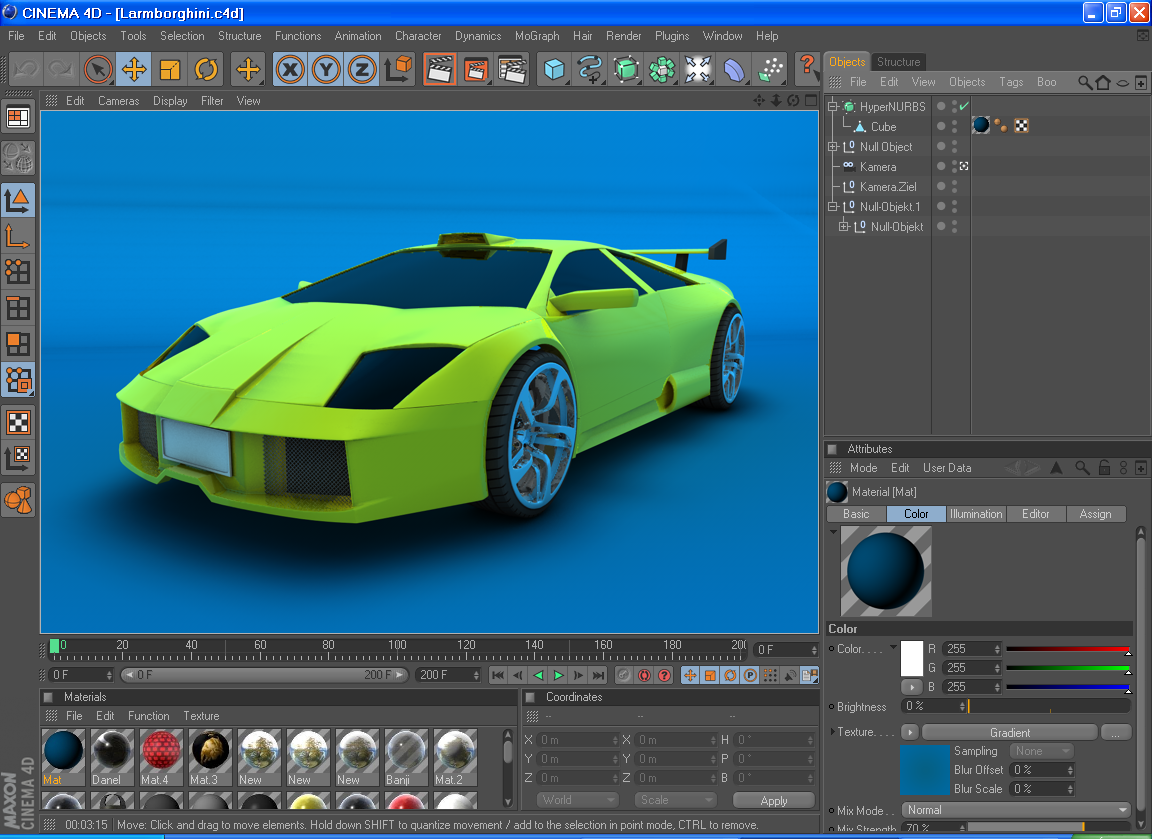This screenshot has height=839, width=1152.
Task: Switch to Object Axis mode
Action: [x=18, y=237]
